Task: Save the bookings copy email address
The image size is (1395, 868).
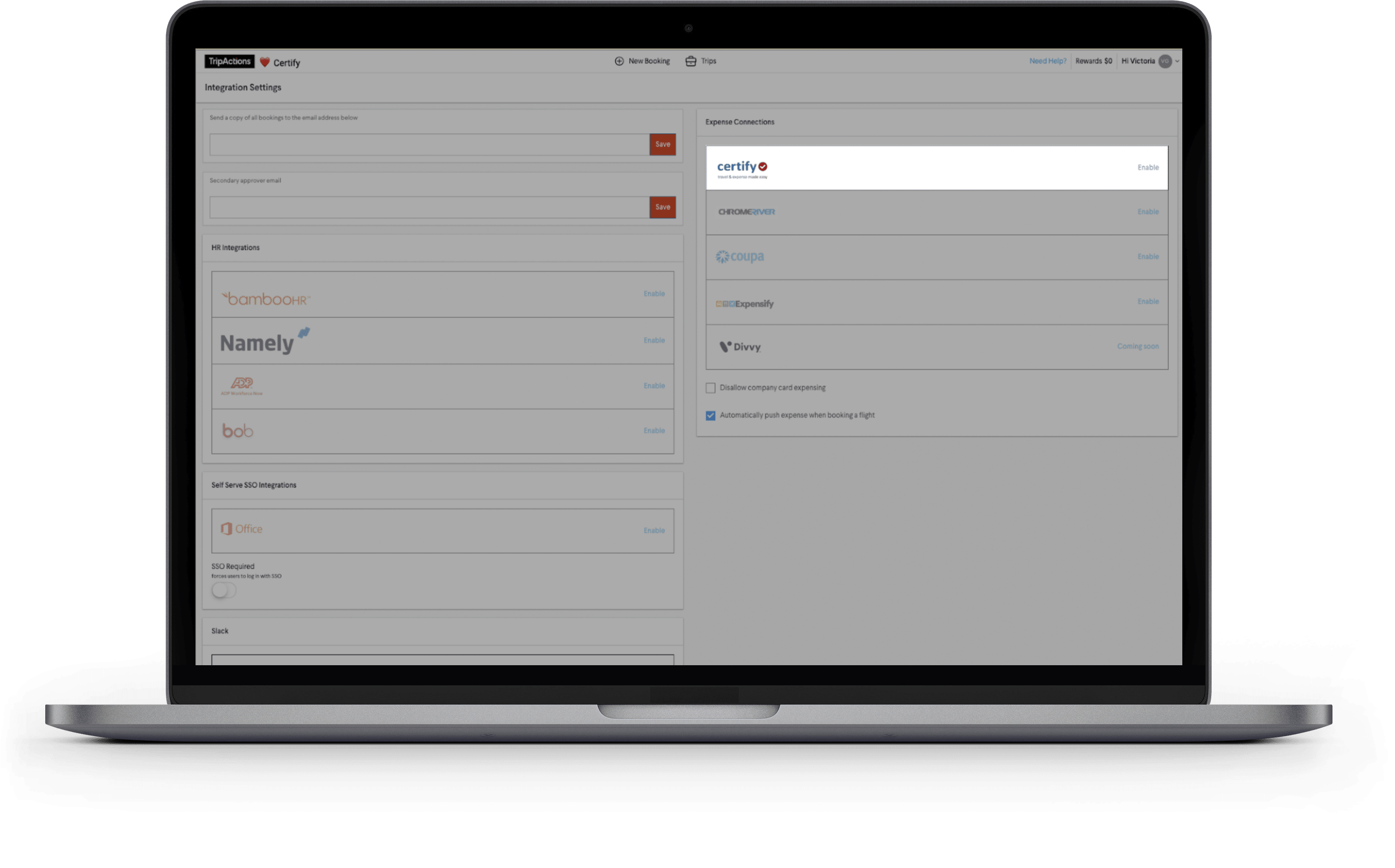Action: [x=662, y=145]
